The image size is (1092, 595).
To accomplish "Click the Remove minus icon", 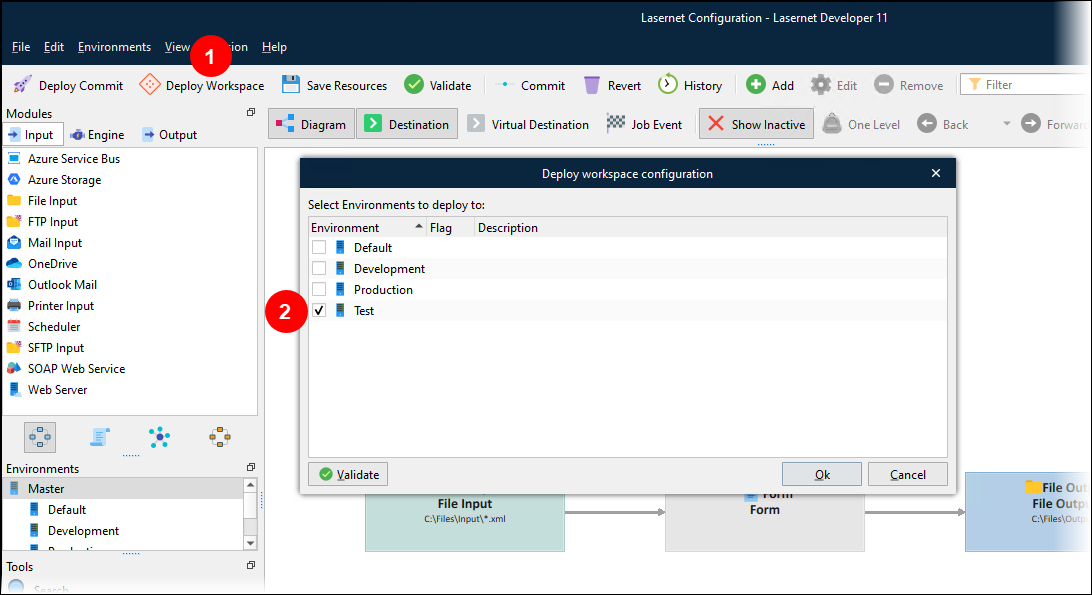I will pos(884,85).
